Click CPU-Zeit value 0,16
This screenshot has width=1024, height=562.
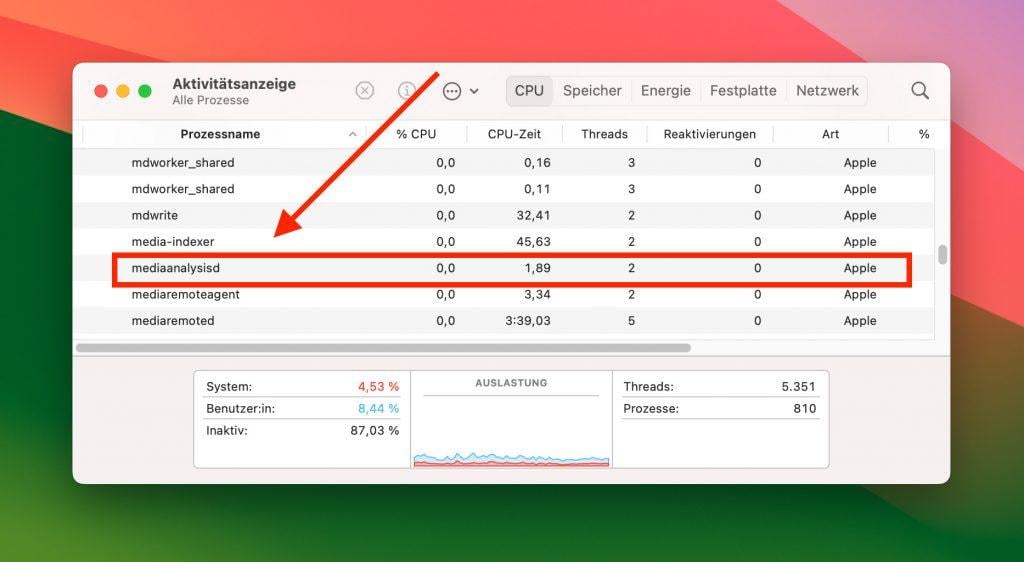click(537, 163)
